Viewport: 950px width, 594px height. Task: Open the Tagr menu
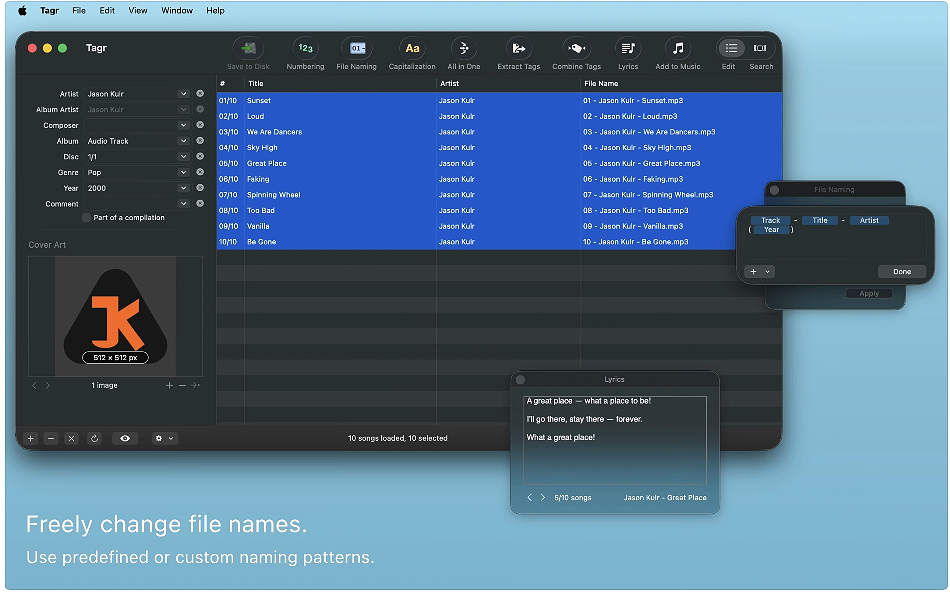pyautogui.click(x=49, y=10)
